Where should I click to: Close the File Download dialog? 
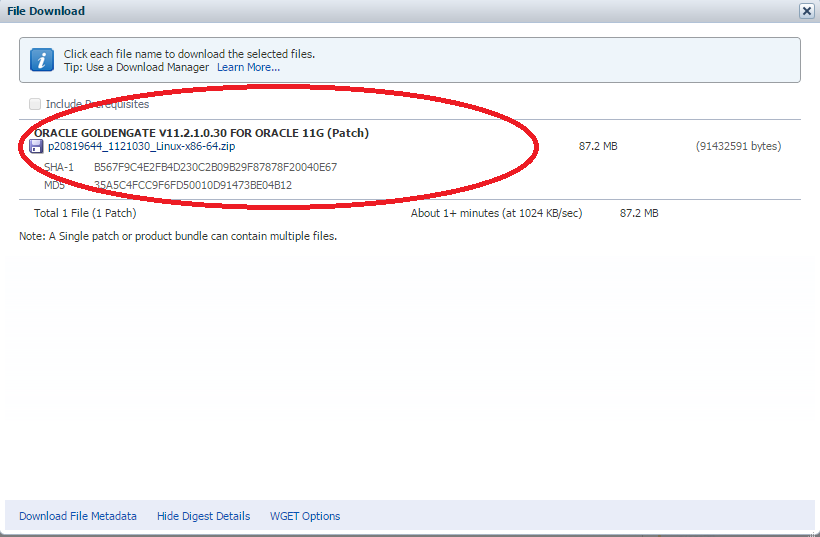(806, 11)
